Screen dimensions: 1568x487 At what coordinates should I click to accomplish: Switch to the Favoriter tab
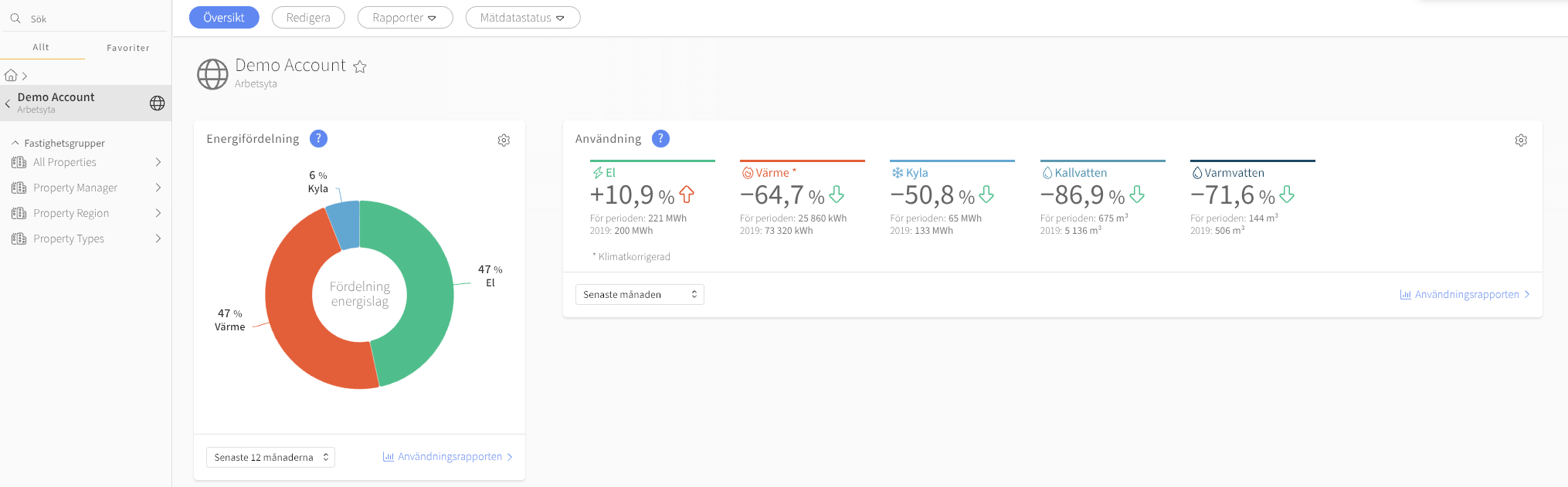128,48
